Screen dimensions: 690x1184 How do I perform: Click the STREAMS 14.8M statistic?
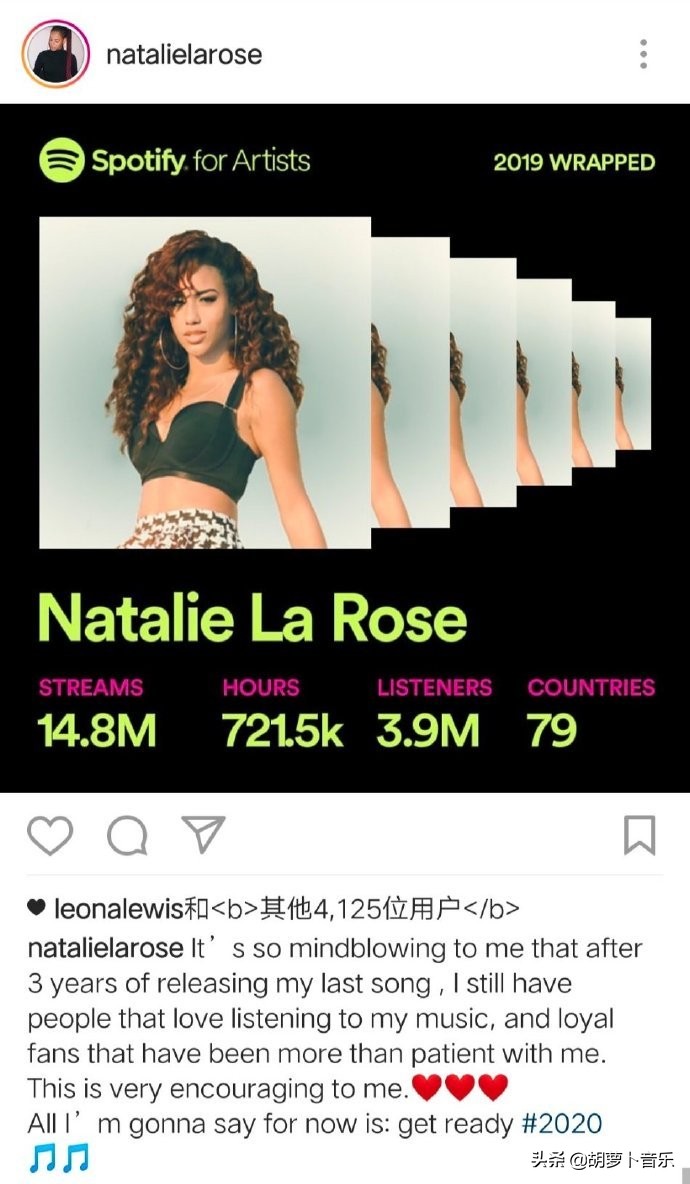click(97, 712)
